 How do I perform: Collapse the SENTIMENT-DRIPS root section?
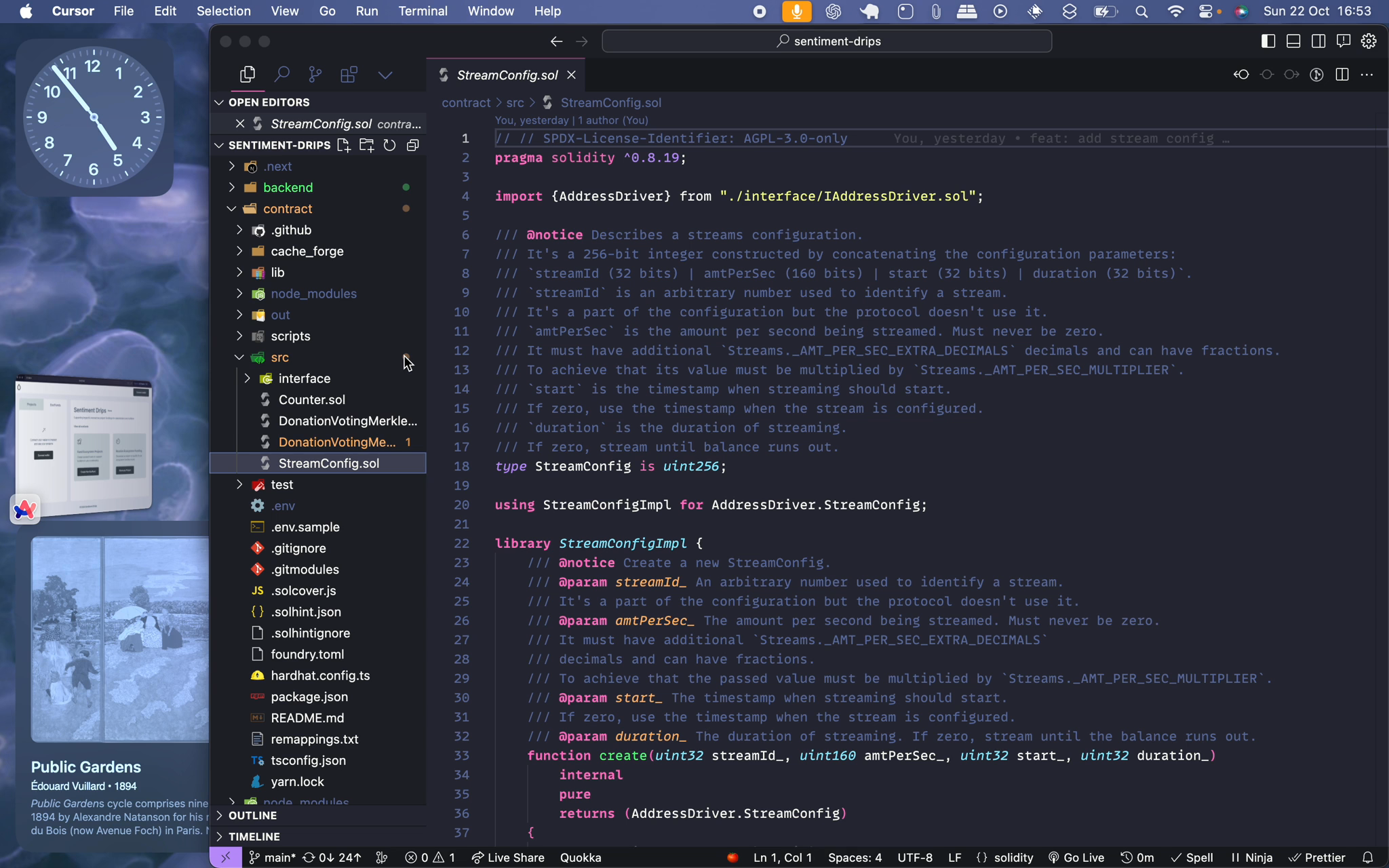click(219, 145)
